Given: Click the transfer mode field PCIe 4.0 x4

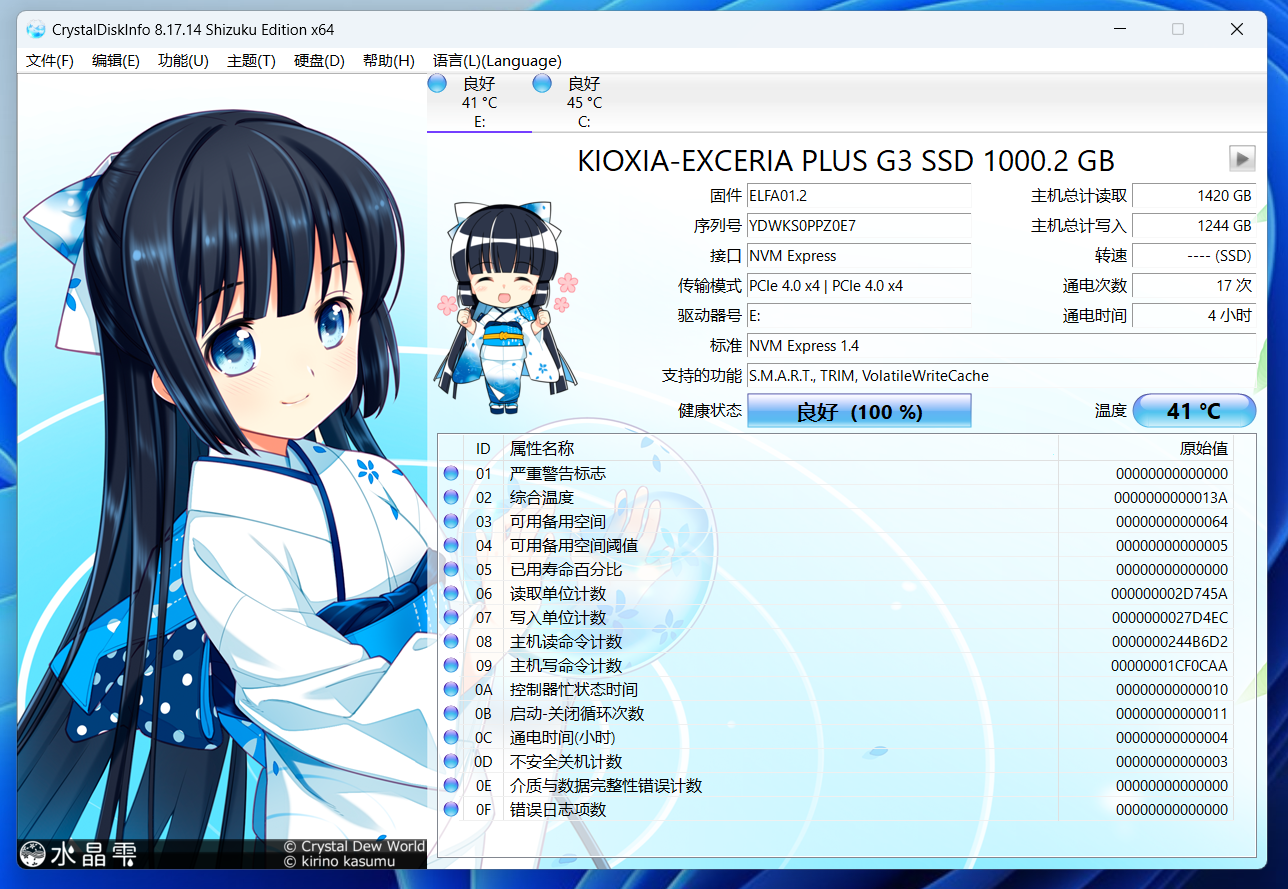Looking at the screenshot, I should 859,286.
